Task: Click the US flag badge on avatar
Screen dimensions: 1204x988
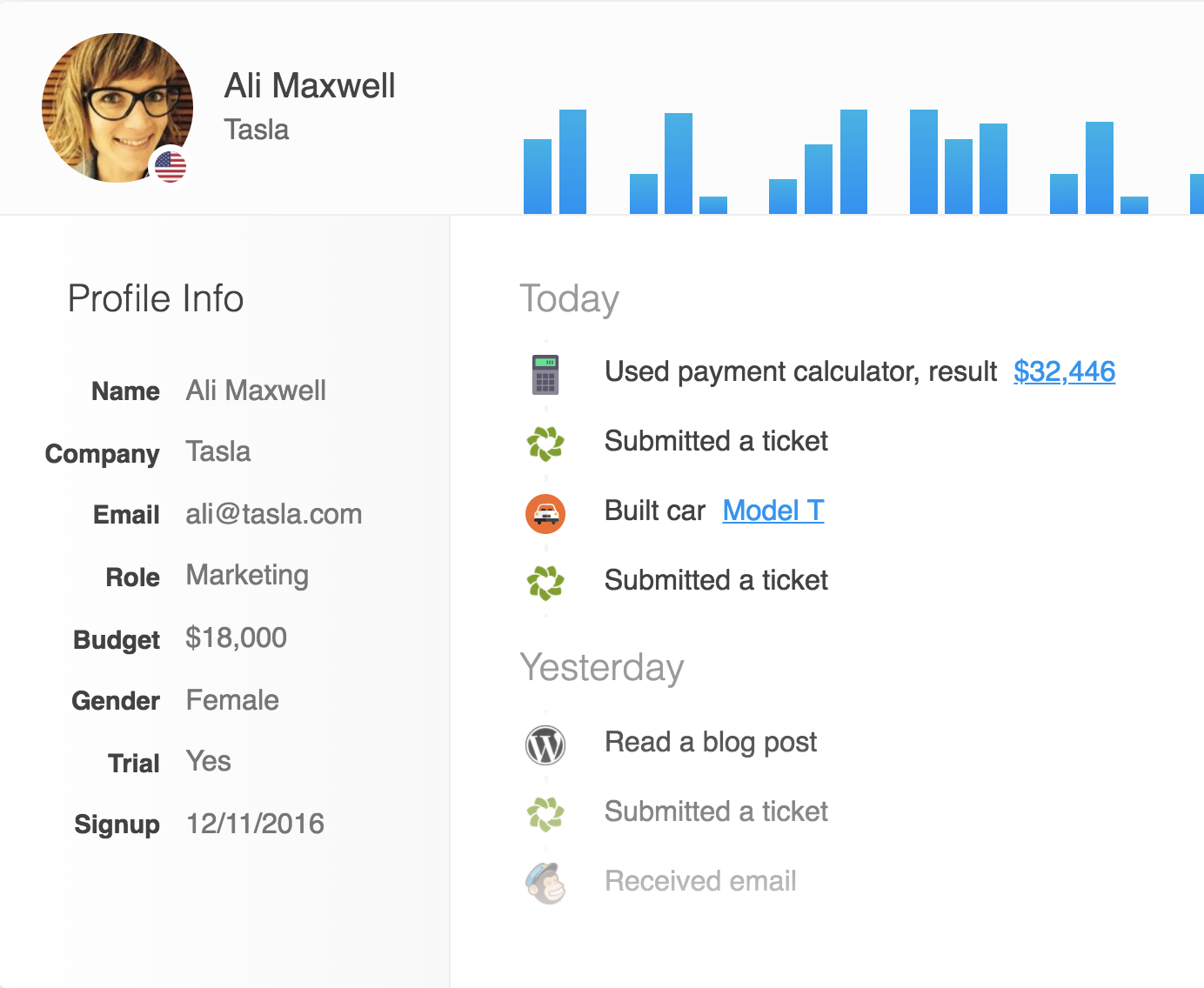Action: pos(170,165)
